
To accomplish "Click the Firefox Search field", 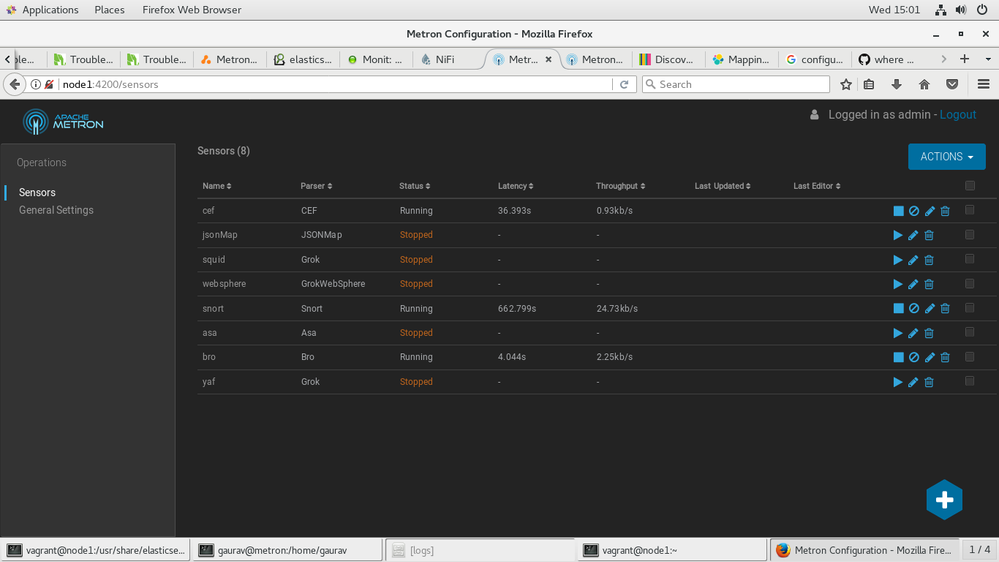I will (736, 84).
